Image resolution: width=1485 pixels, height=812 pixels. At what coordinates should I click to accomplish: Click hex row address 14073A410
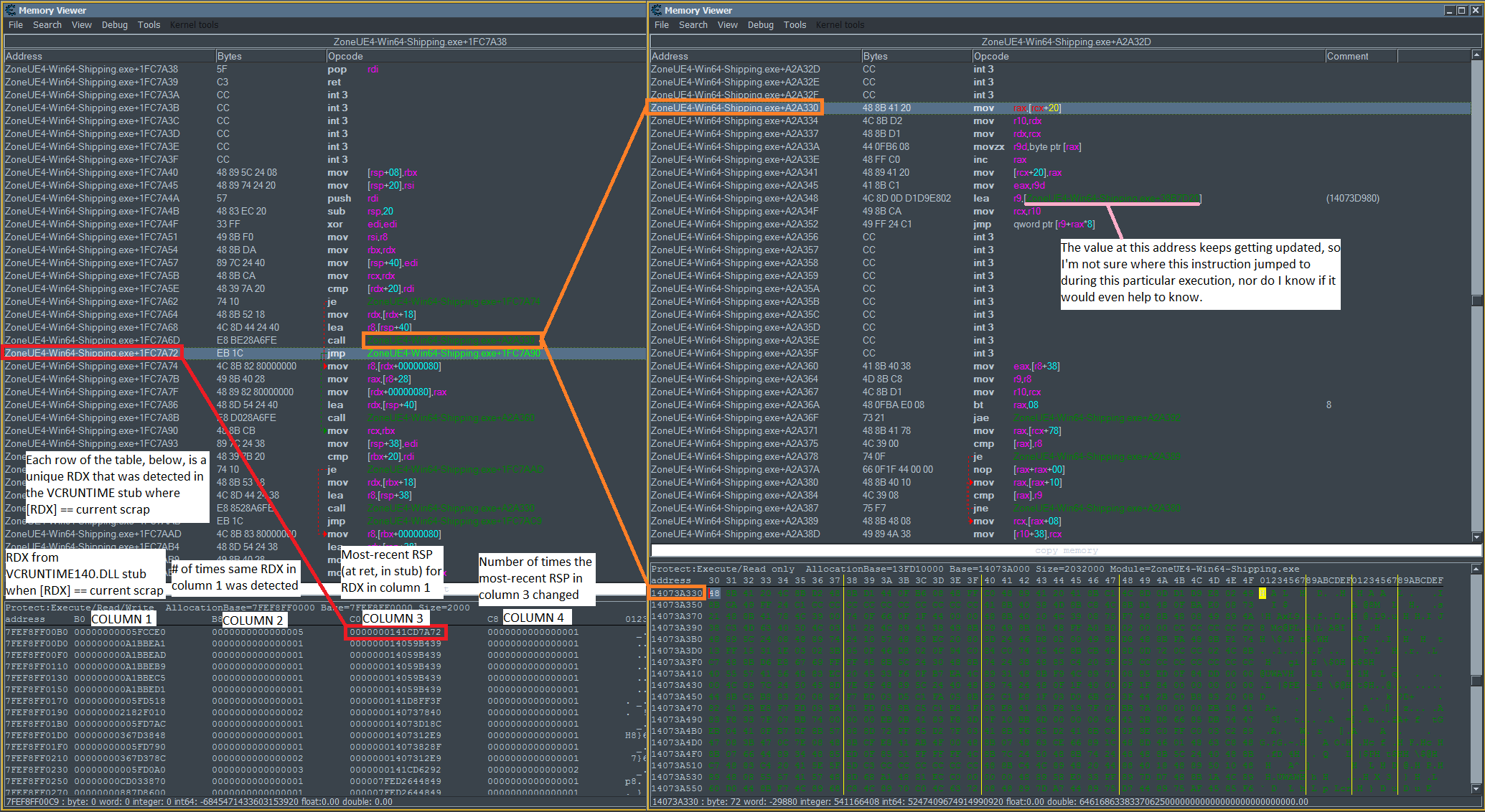coord(677,674)
